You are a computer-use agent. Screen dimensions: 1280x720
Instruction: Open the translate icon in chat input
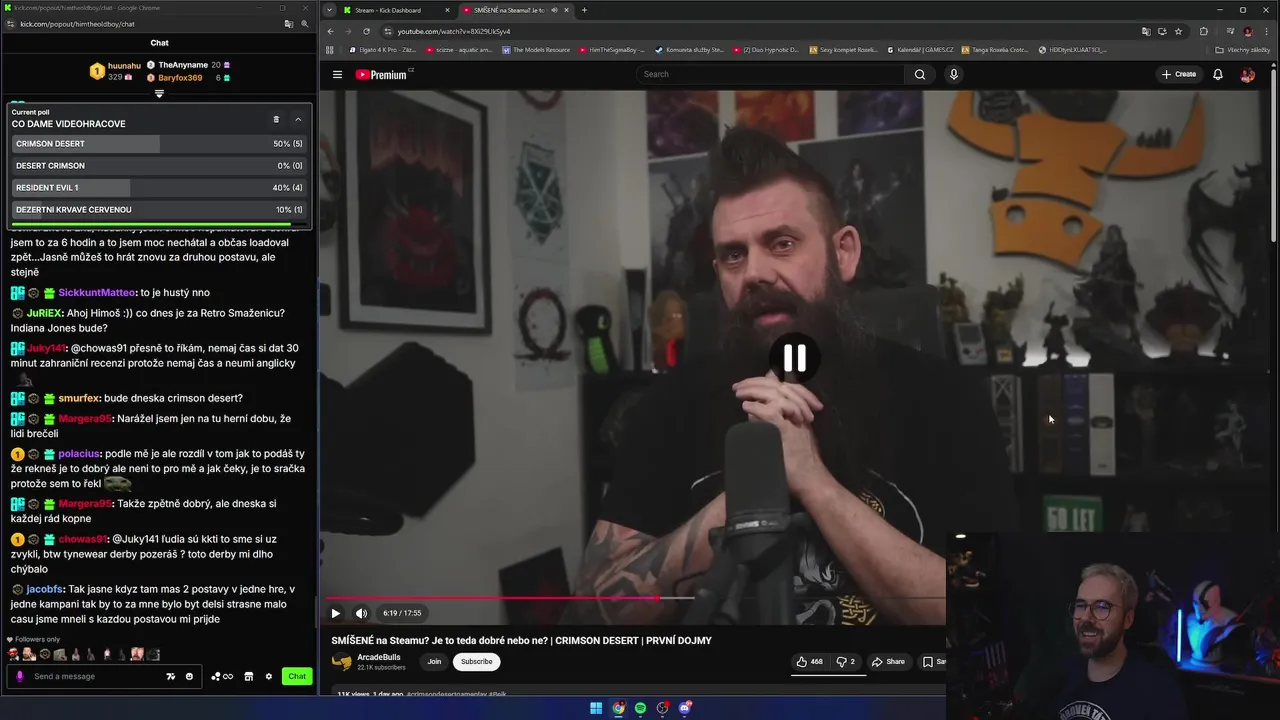click(170, 677)
